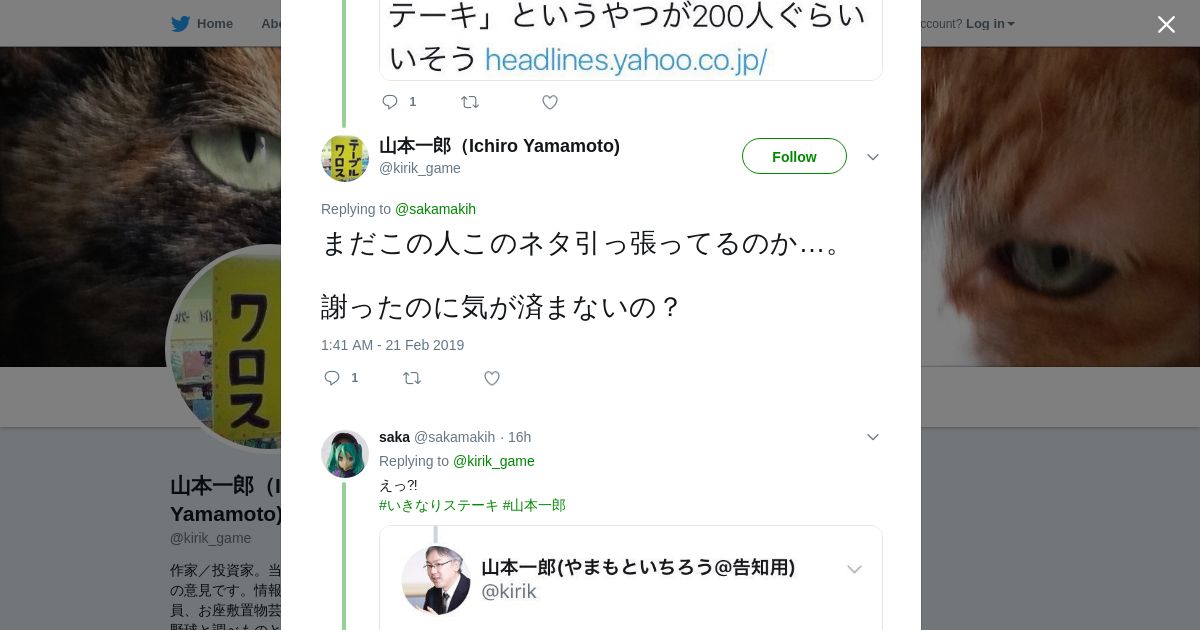Go to the Home menu item
1200x630 pixels.
point(214,24)
